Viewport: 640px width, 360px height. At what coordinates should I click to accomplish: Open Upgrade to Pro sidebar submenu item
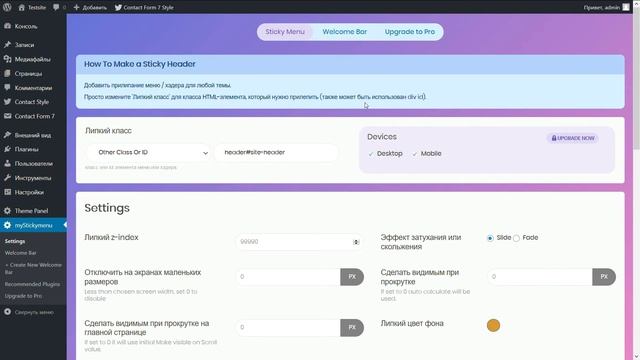coord(23,296)
